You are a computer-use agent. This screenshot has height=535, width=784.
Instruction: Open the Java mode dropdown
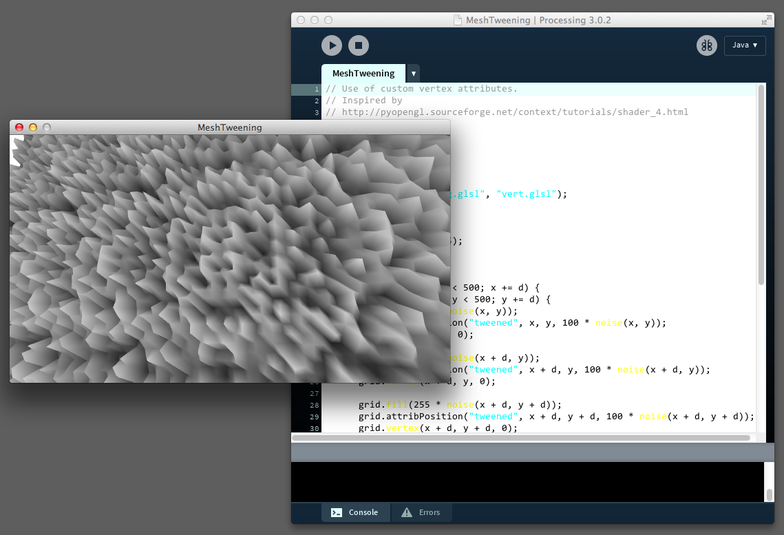coord(744,45)
